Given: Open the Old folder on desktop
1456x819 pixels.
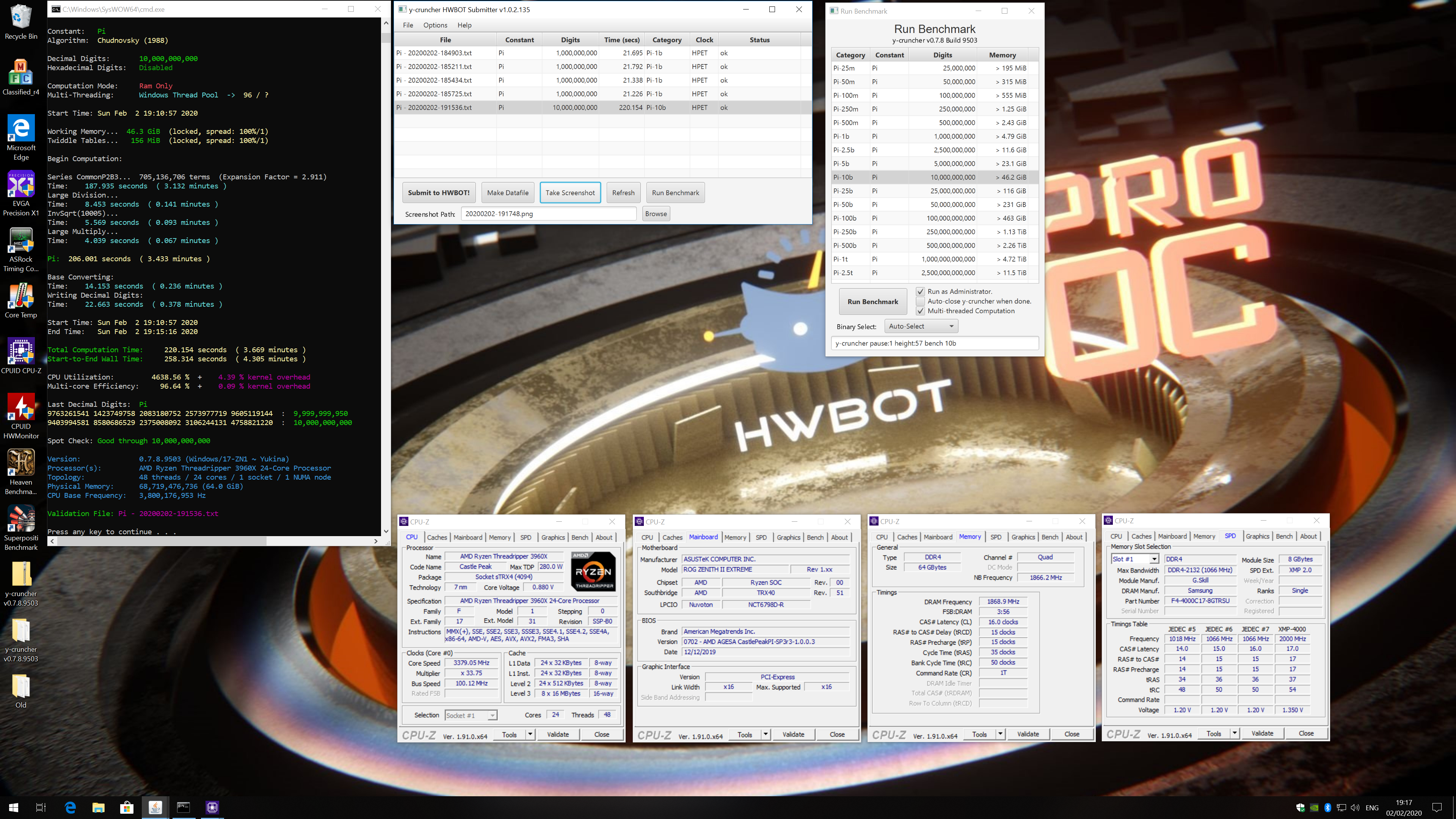Looking at the screenshot, I should pyautogui.click(x=21, y=691).
